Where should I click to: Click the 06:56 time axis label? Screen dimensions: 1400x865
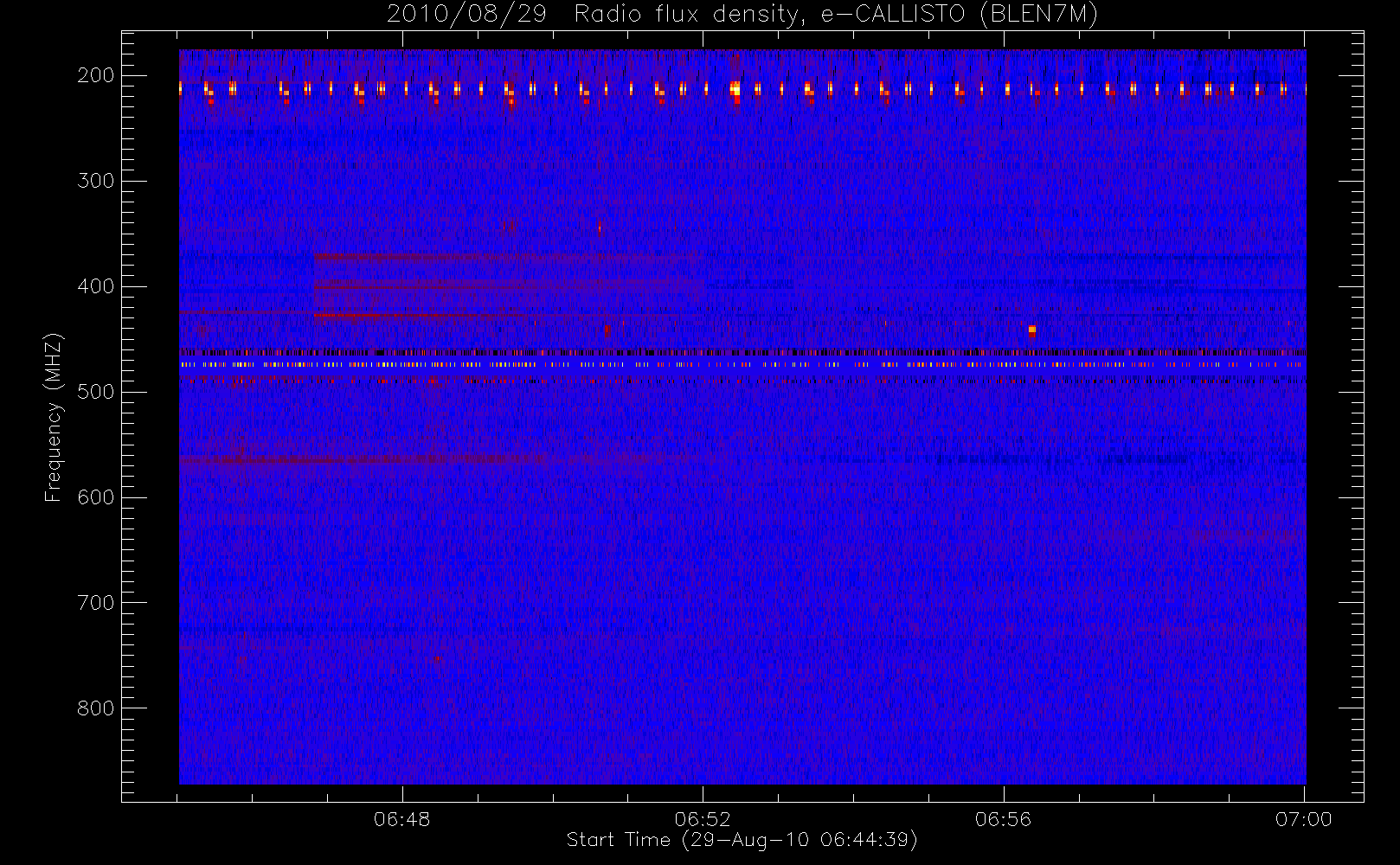coord(1003,819)
